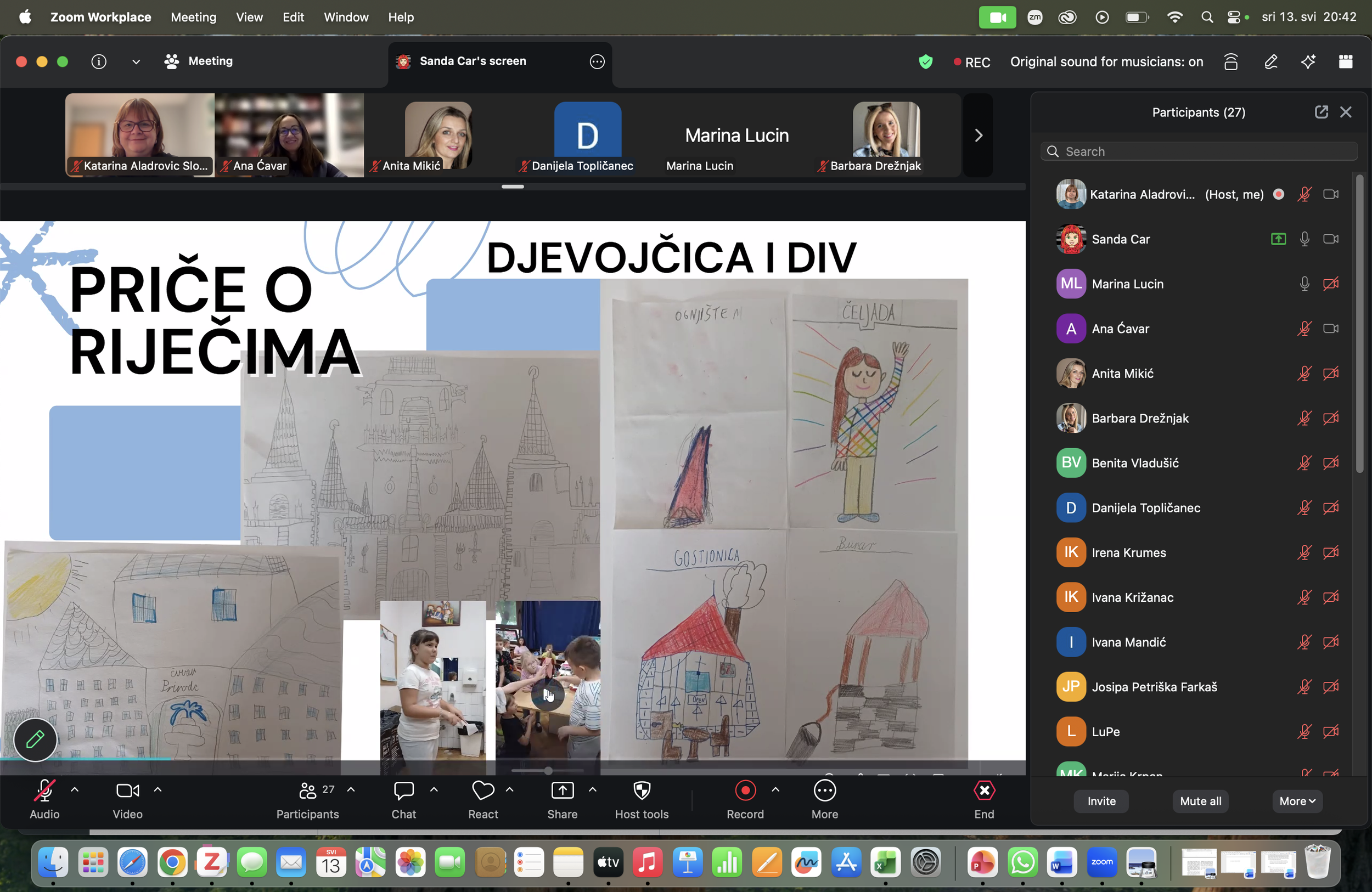Open the Meeting menu in menu bar

[x=193, y=18]
